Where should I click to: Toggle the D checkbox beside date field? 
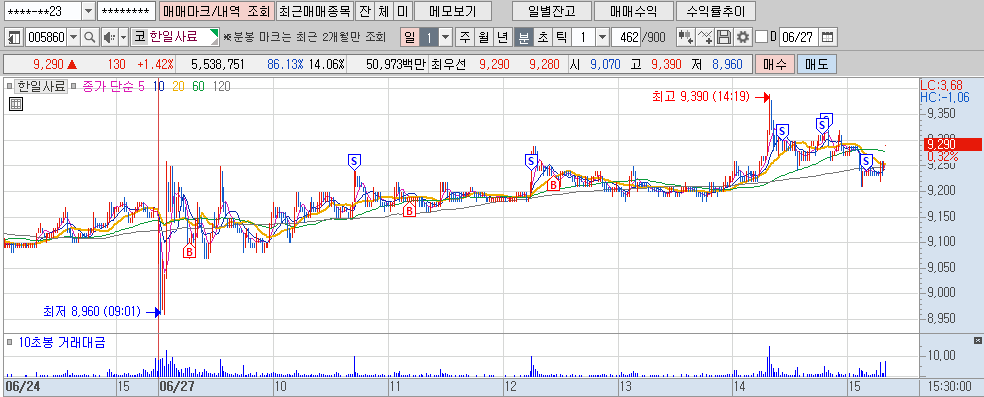761,37
